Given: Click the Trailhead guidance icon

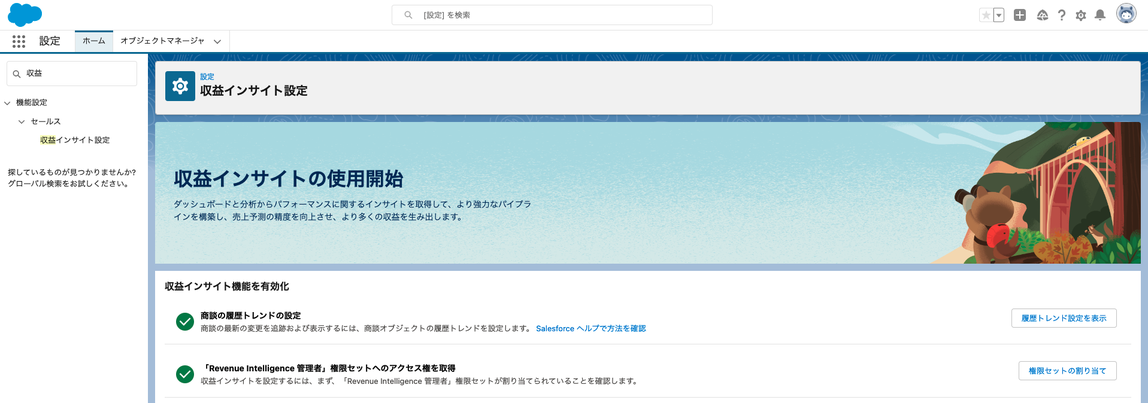Looking at the screenshot, I should point(1043,15).
